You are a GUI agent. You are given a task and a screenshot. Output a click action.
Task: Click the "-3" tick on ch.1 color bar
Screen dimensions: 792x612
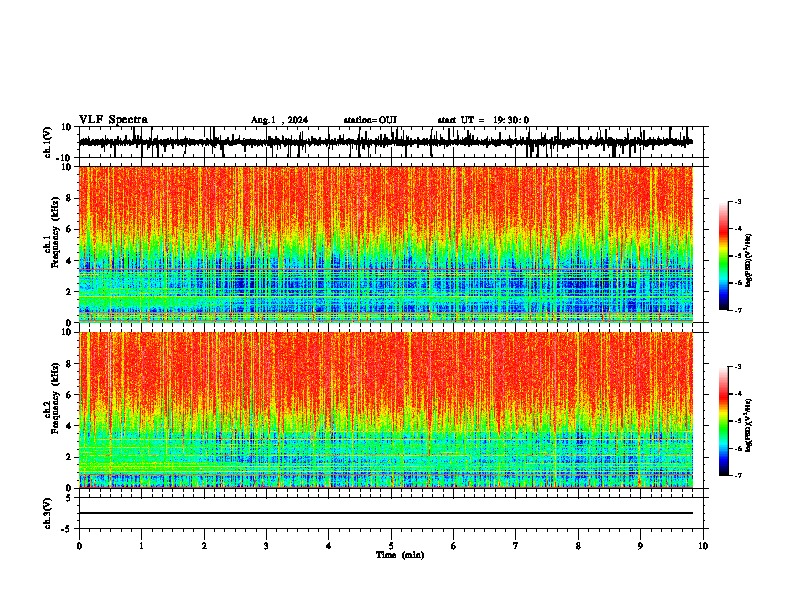coord(737,201)
